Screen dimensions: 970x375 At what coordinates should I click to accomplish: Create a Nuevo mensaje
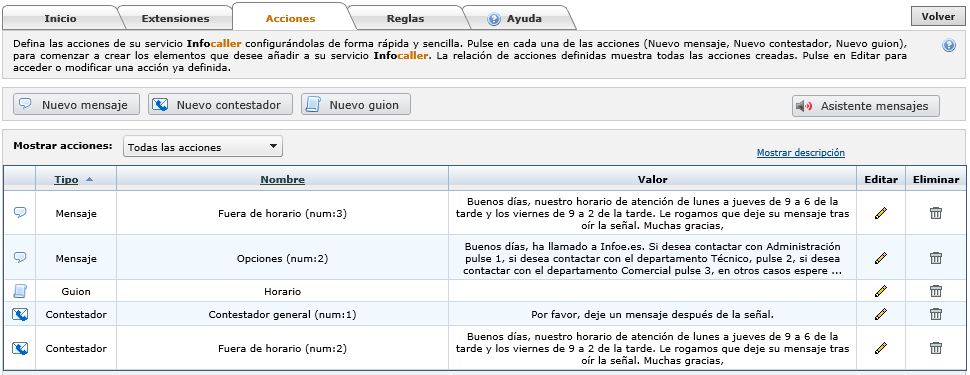76,105
